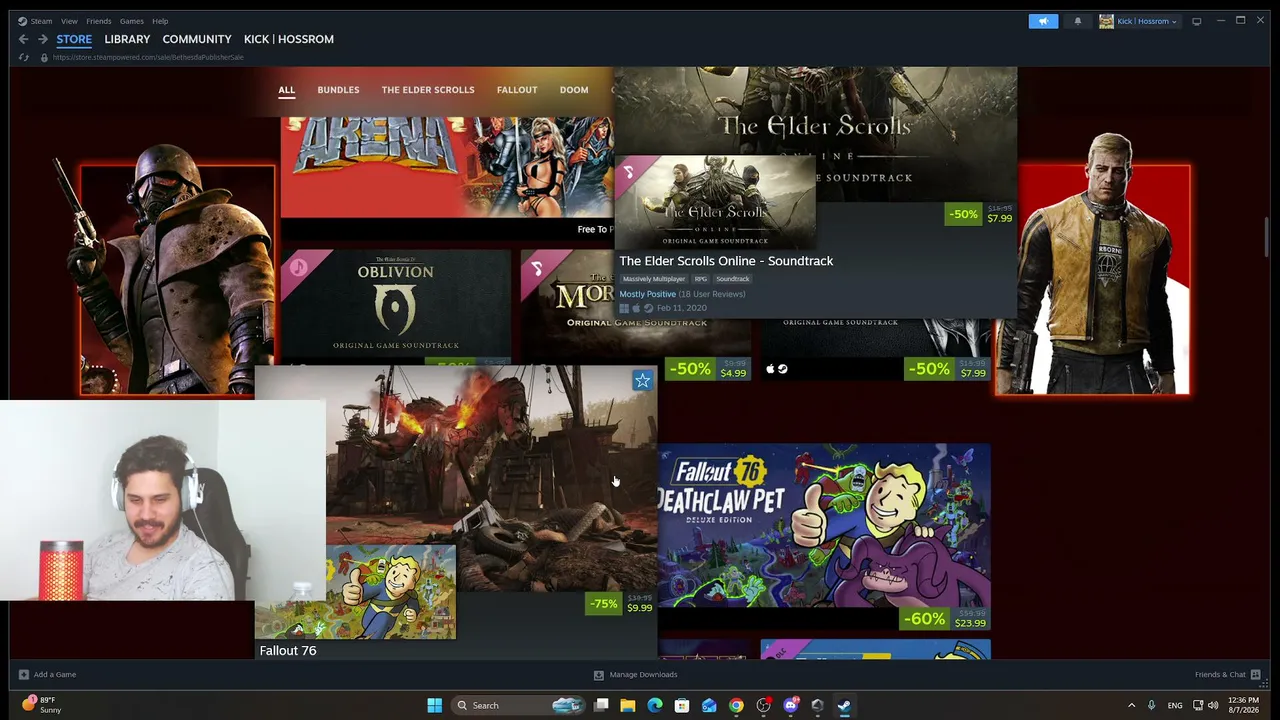Viewport: 1280px width, 720px height.
Task: Click the Mostly Positive reviews link
Action: point(648,294)
